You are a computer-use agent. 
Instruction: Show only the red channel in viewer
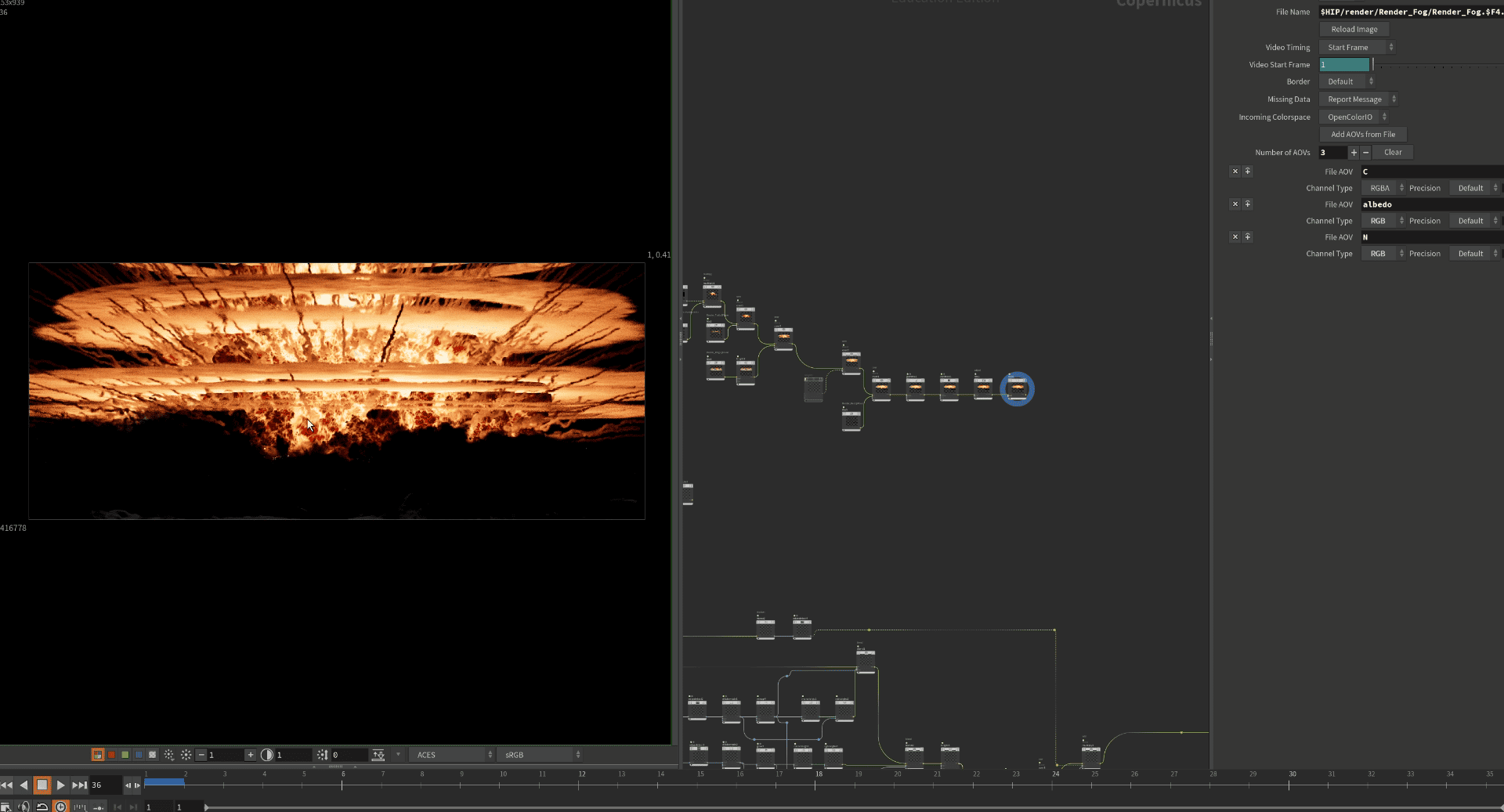(111, 755)
